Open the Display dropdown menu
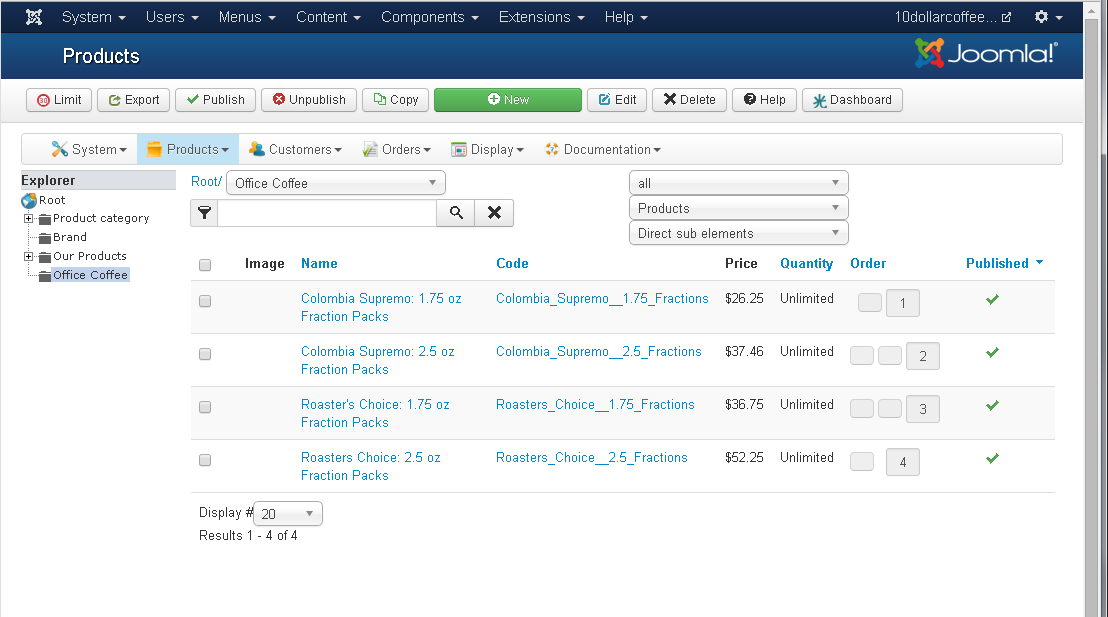The height and width of the screenshot is (617, 1108). 488,149
